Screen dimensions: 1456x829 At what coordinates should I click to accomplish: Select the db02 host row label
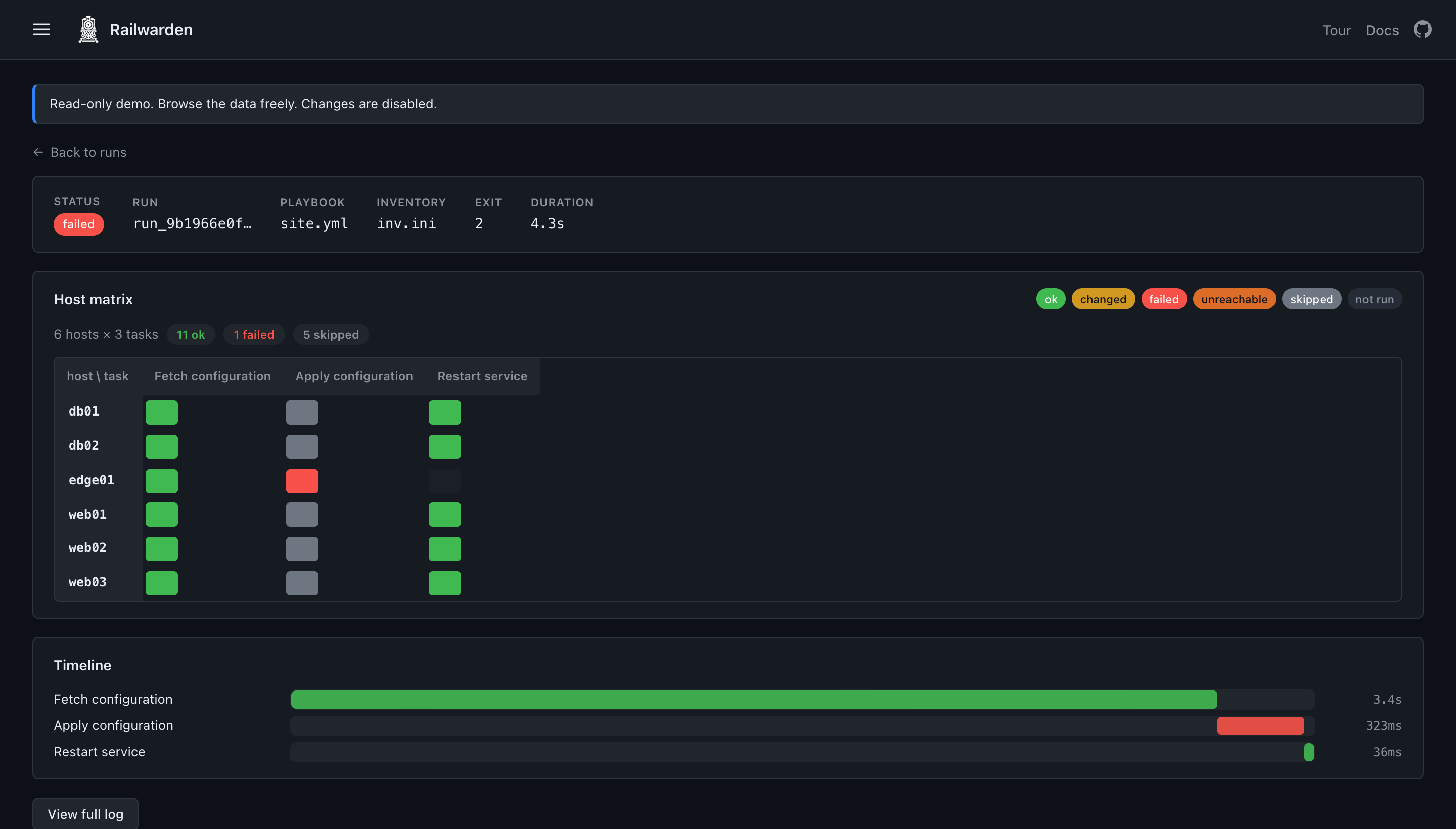click(84, 445)
